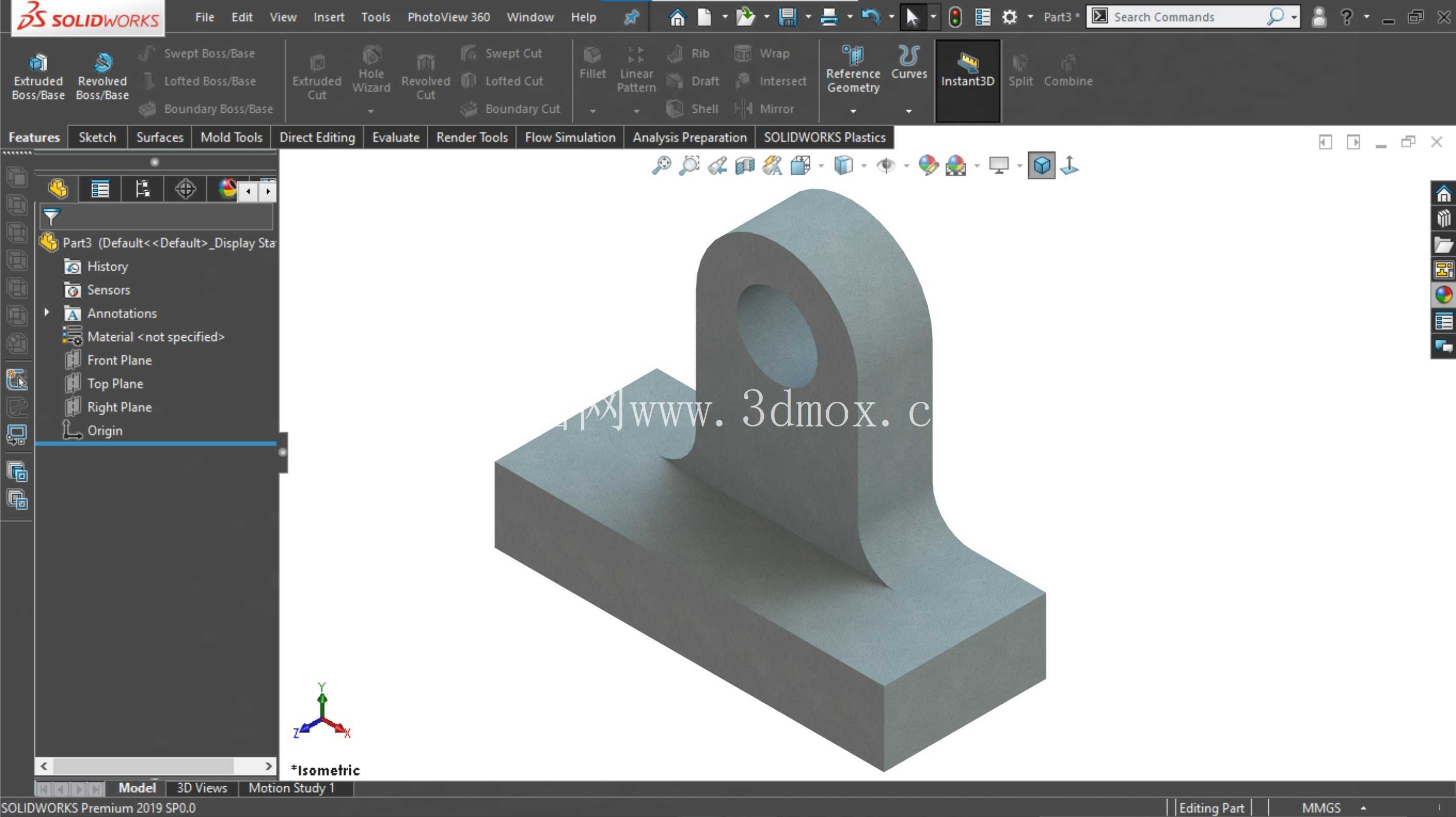1456x817 pixels.
Task: Open Display Style dropdown arrow
Action: point(864,166)
